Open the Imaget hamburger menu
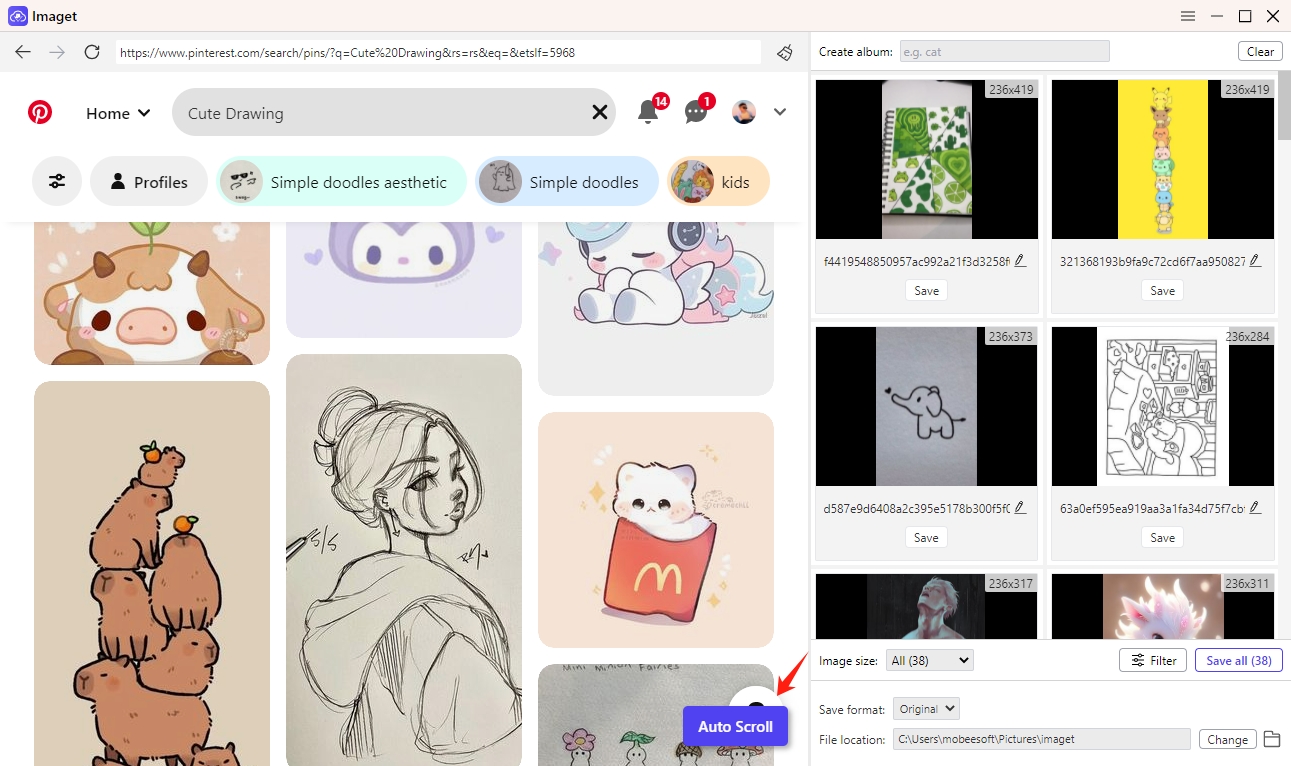Screen dimensions: 1291x766 [x=1187, y=15]
